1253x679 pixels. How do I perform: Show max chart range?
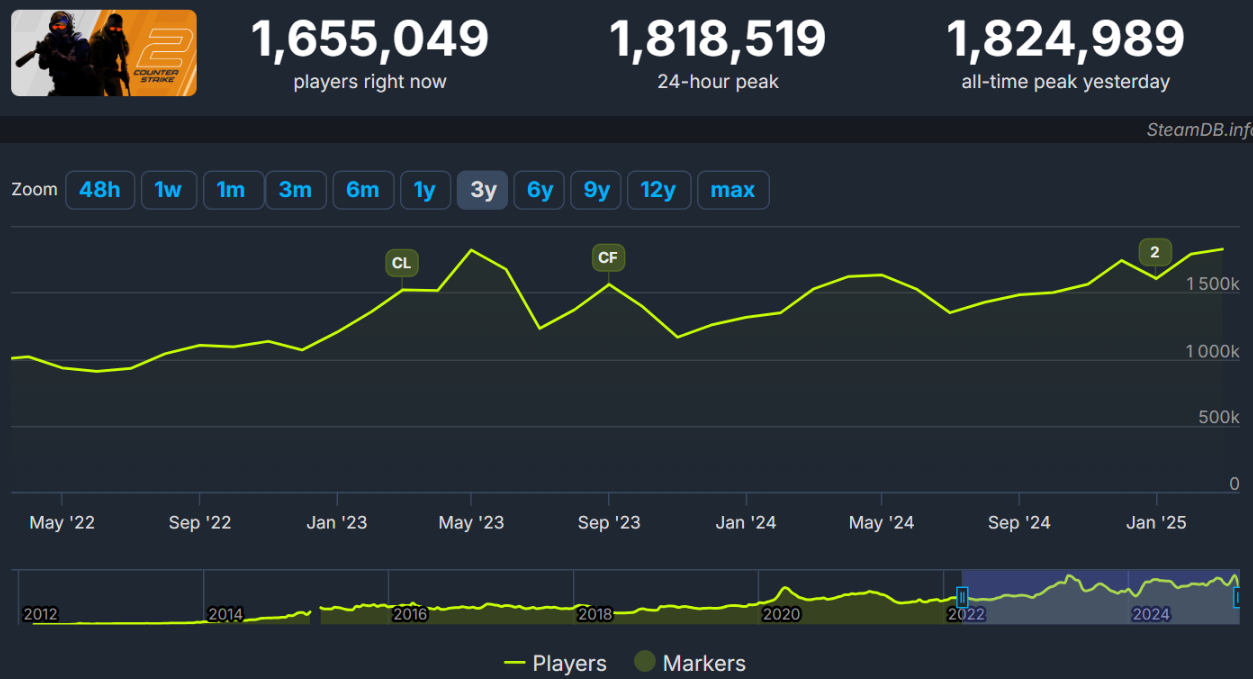pyautogui.click(x=733, y=190)
